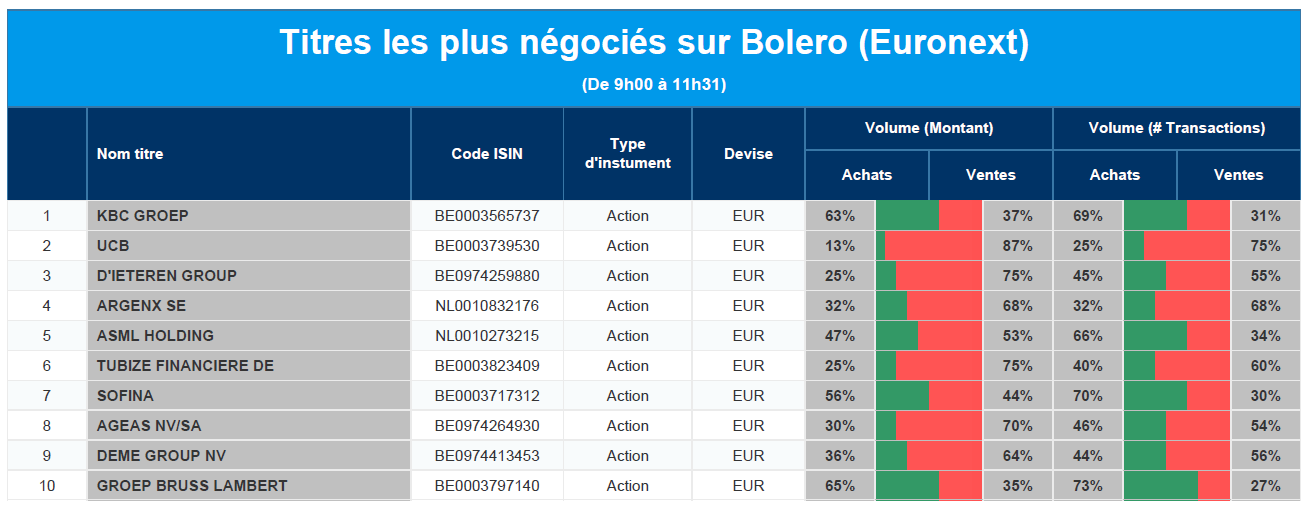Image resolution: width=1312 pixels, height=512 pixels.
Task: Click the green buy bar in KBC GROEP's Montant column
Action: (907, 216)
